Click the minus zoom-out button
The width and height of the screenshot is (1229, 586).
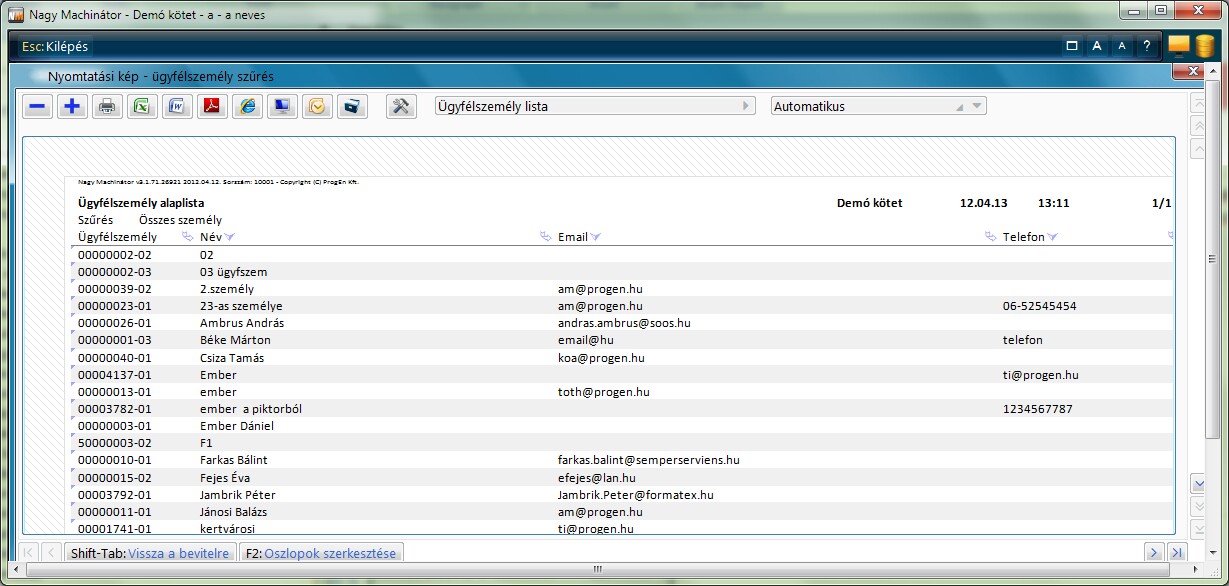coord(38,107)
